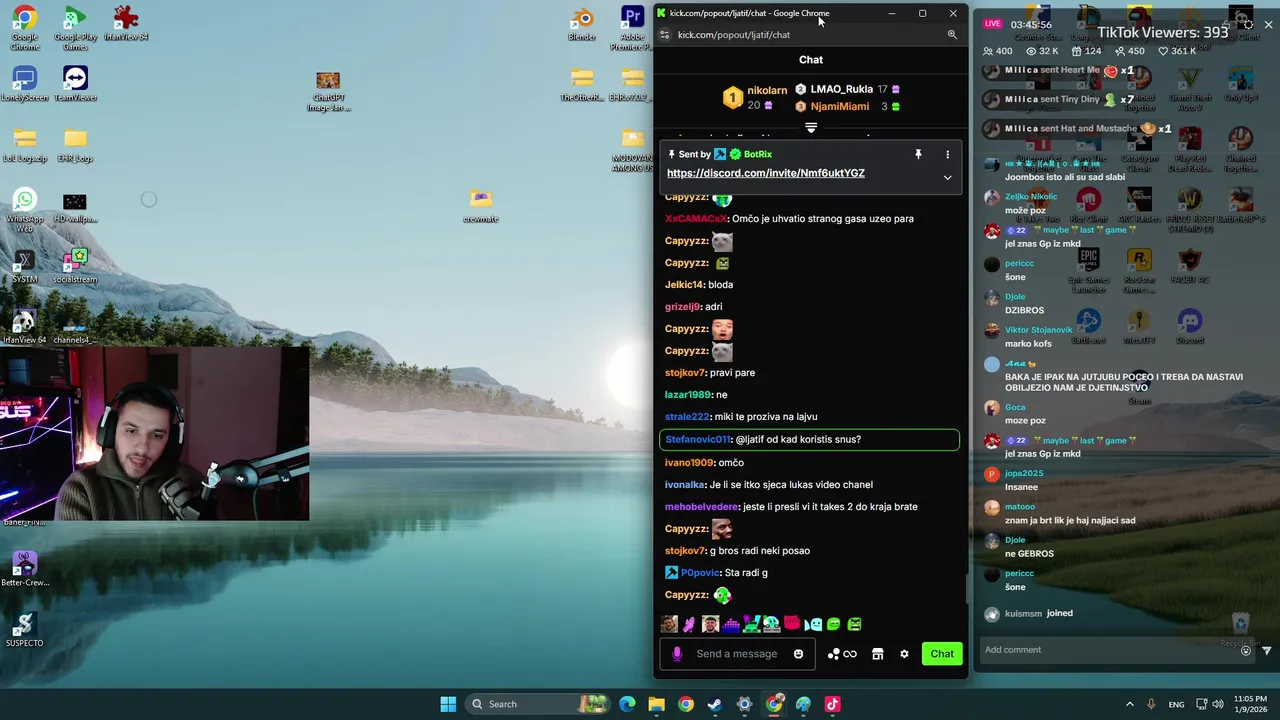Image resolution: width=1280 pixels, height=720 pixels.
Task: Click LMAO_Rukla leaderboard entry
Action: tap(847, 89)
